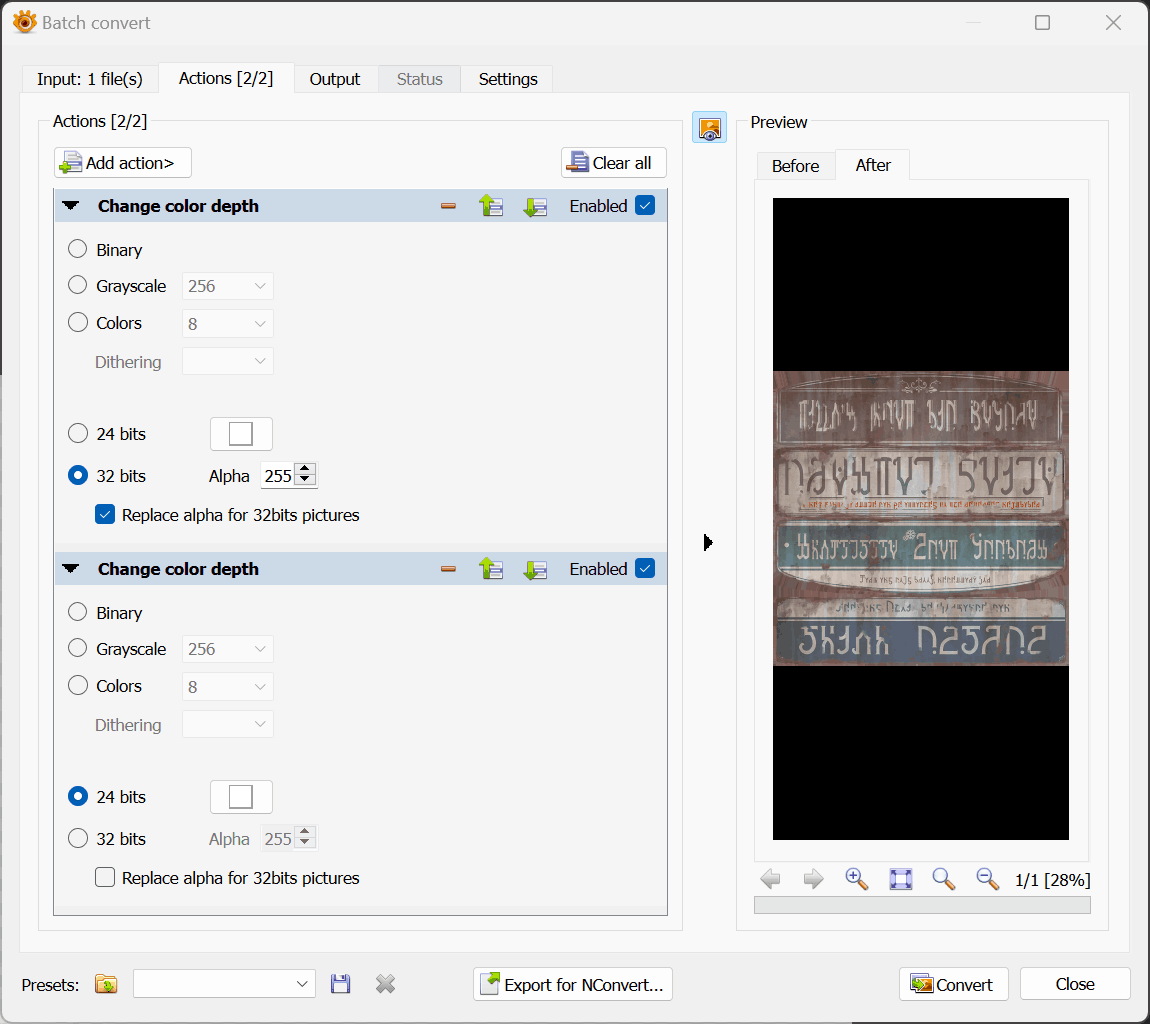Image resolution: width=1150 pixels, height=1024 pixels.
Task: Fit preview image to window
Action: pyautogui.click(x=900, y=879)
